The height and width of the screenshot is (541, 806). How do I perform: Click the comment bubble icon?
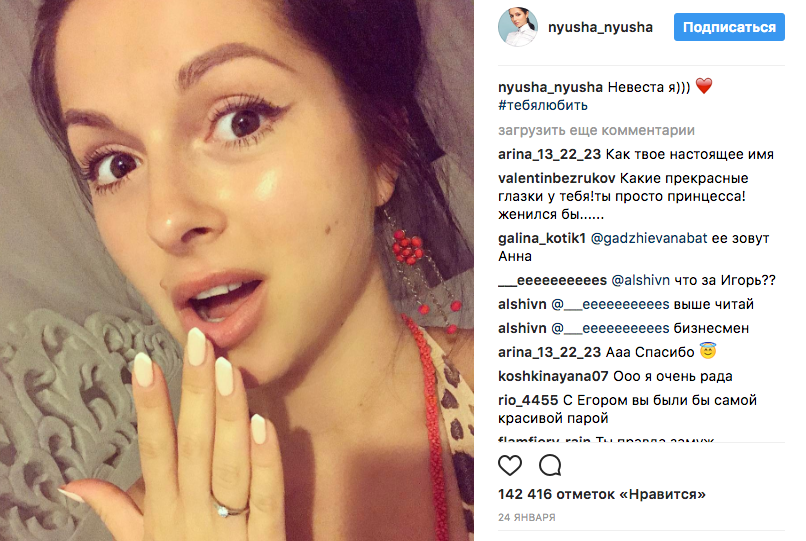550,465
